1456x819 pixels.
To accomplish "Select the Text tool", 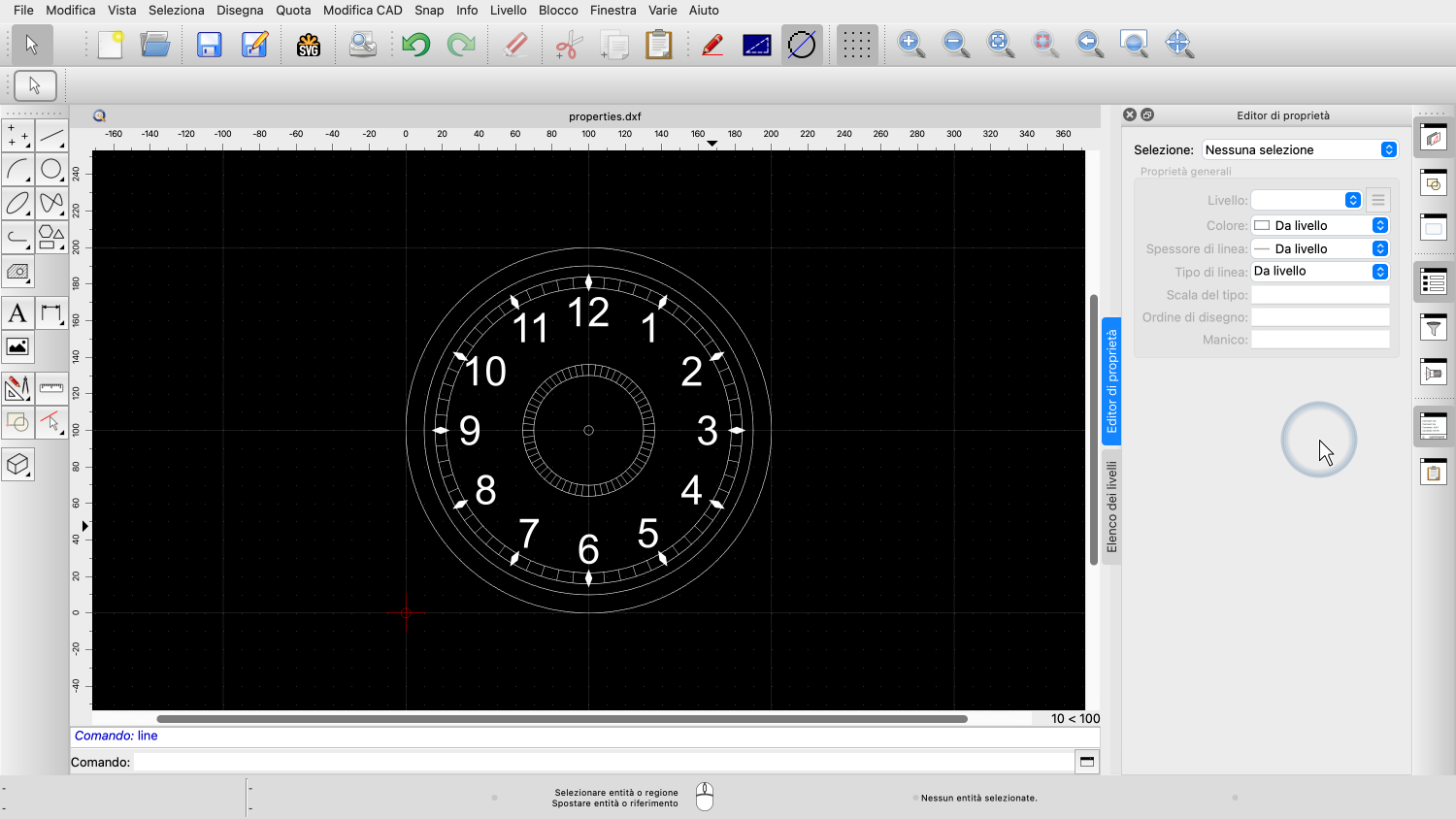I will [17, 313].
